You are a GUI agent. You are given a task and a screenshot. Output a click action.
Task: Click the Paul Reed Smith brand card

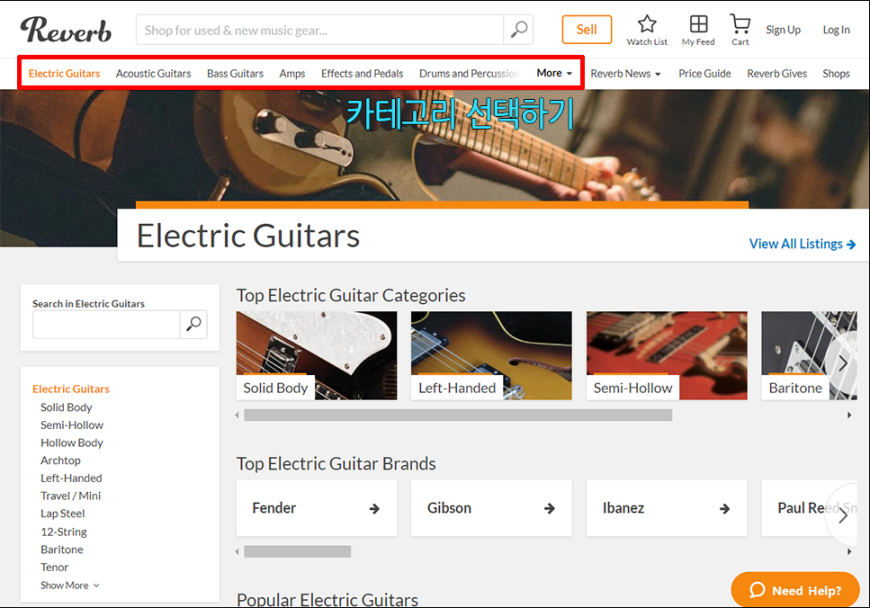click(809, 508)
